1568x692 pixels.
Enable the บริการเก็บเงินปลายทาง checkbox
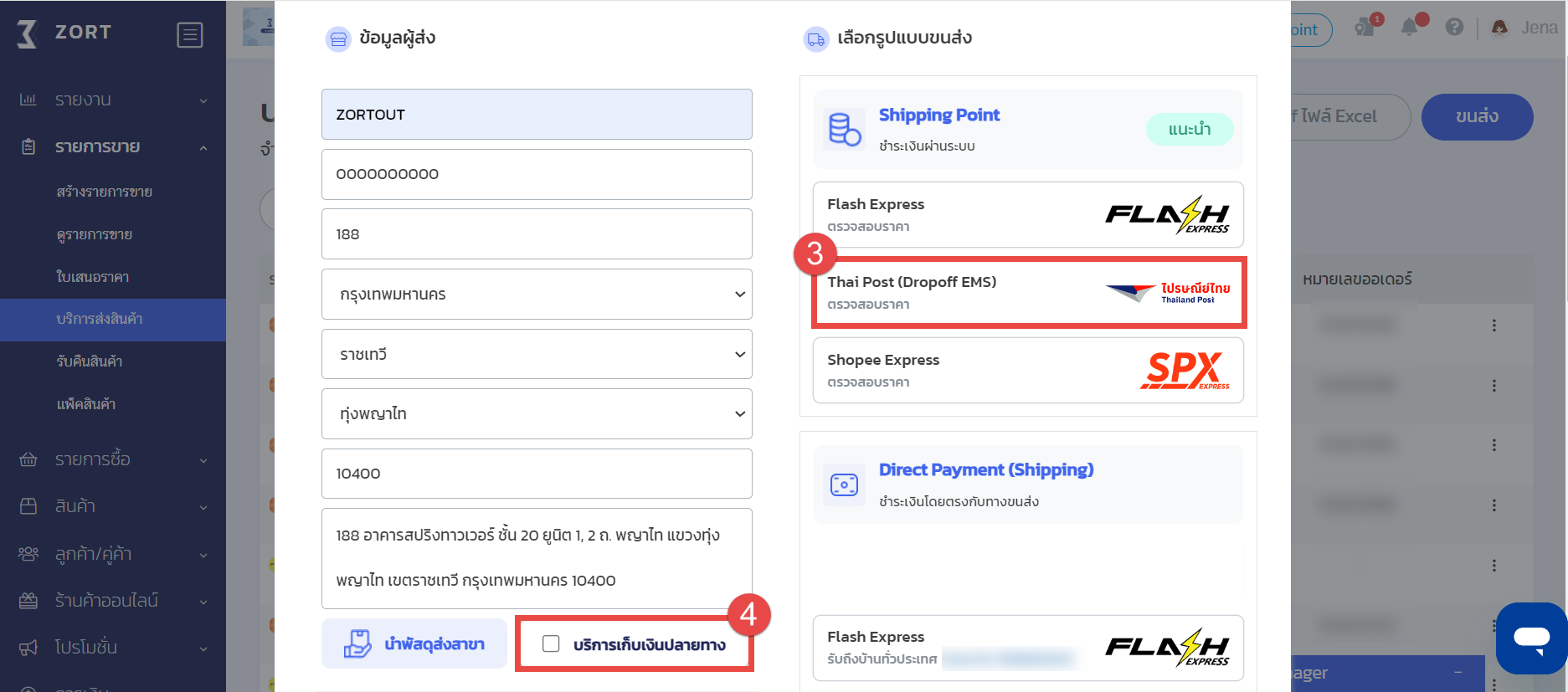[551, 643]
